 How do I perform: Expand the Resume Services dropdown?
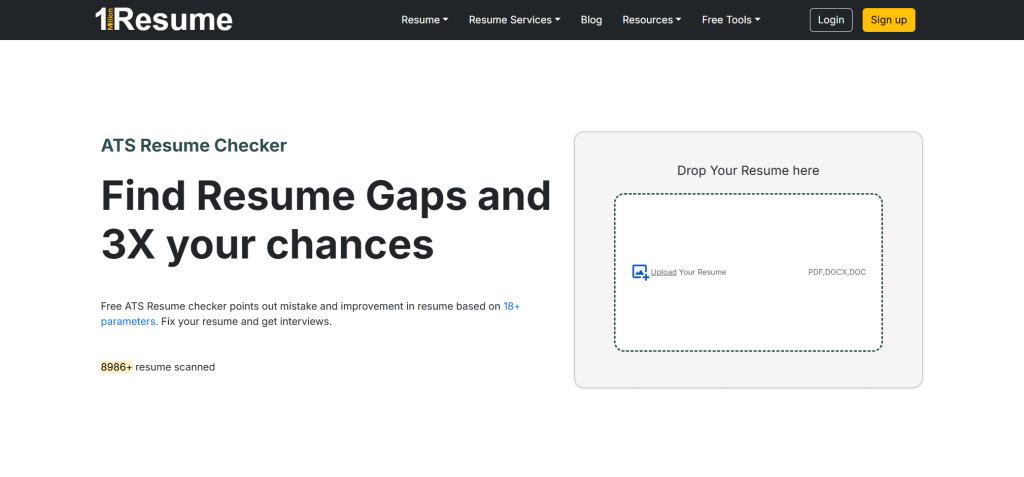pos(515,20)
